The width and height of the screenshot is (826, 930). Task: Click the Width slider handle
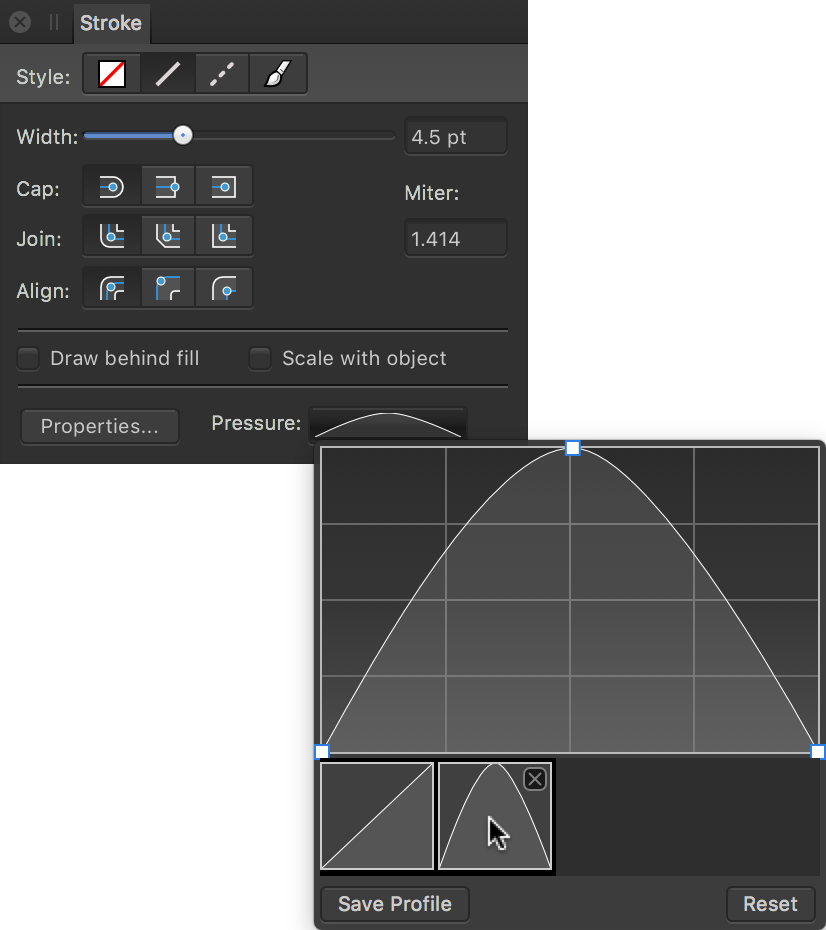pyautogui.click(x=183, y=135)
